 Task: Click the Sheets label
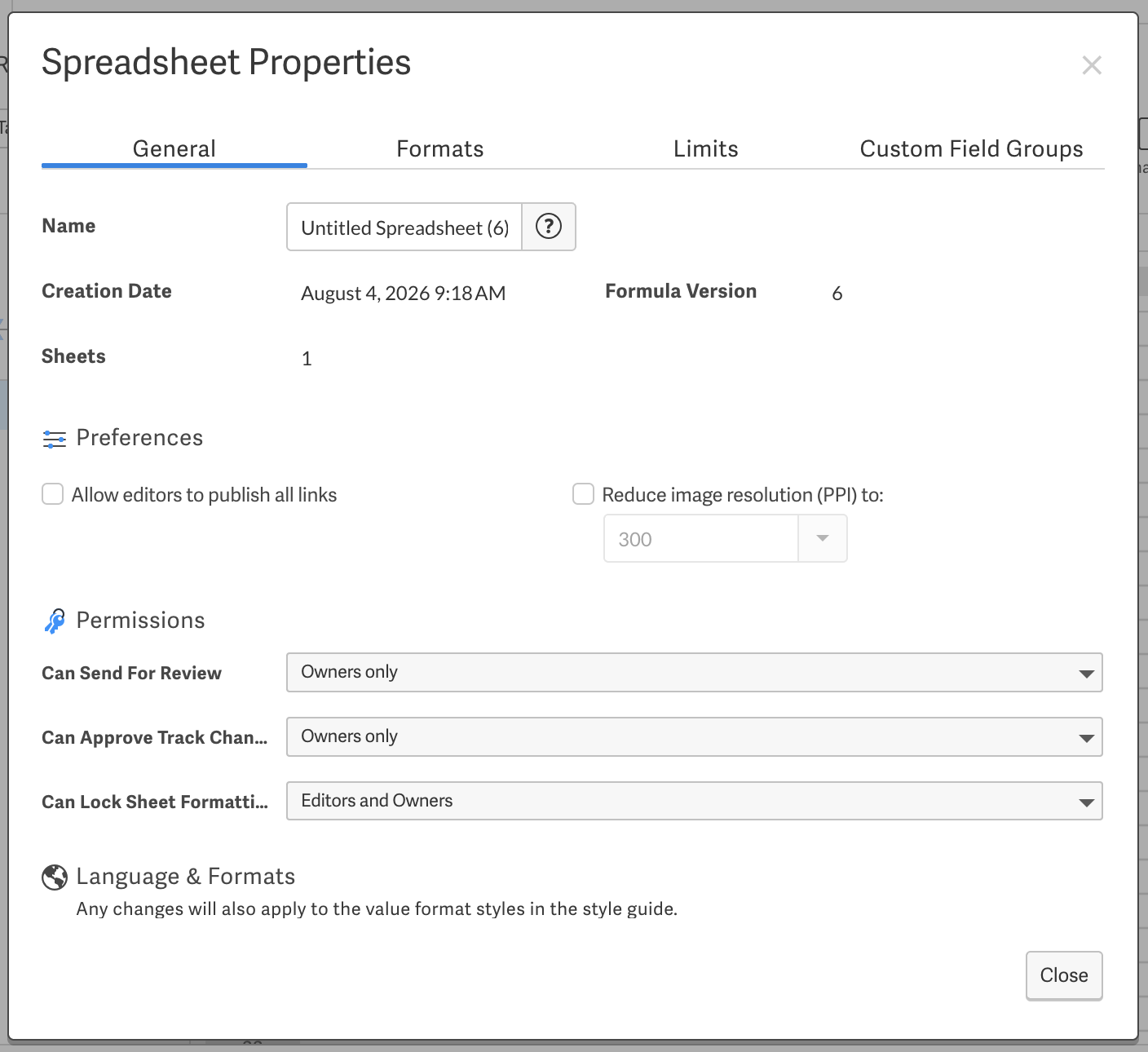[x=73, y=356]
